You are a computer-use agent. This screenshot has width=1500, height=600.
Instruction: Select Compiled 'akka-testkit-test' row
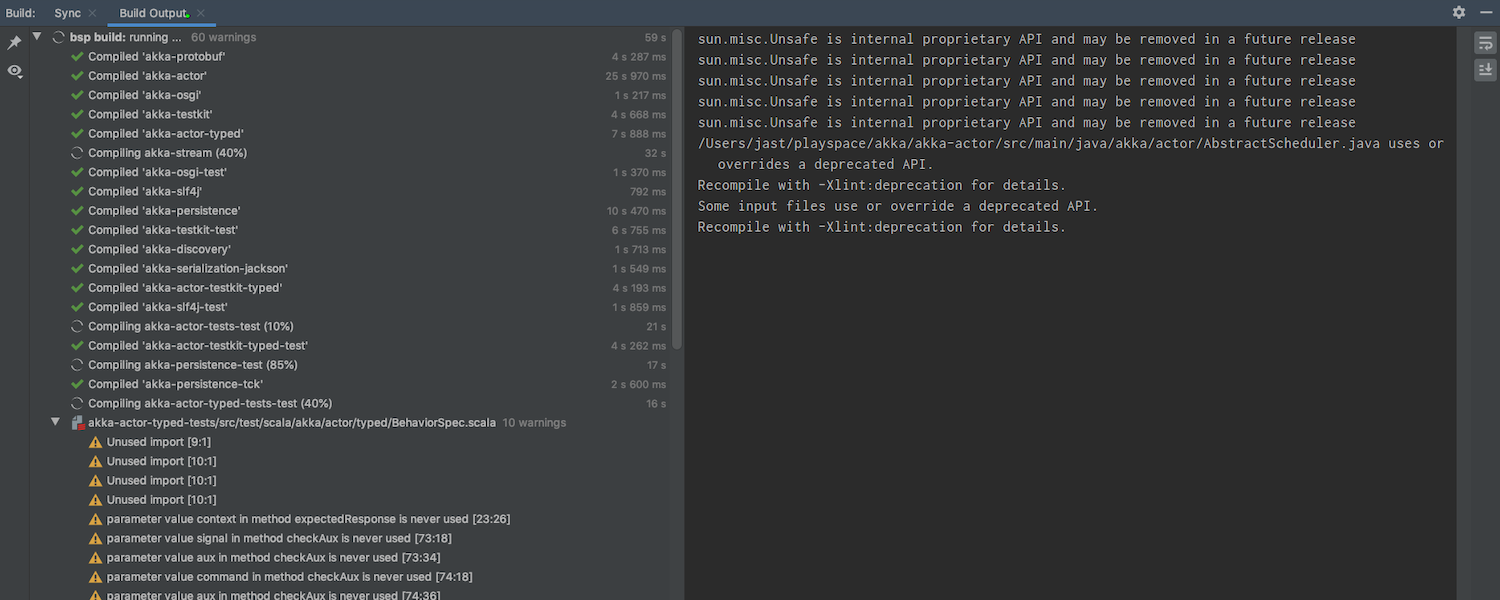350,230
